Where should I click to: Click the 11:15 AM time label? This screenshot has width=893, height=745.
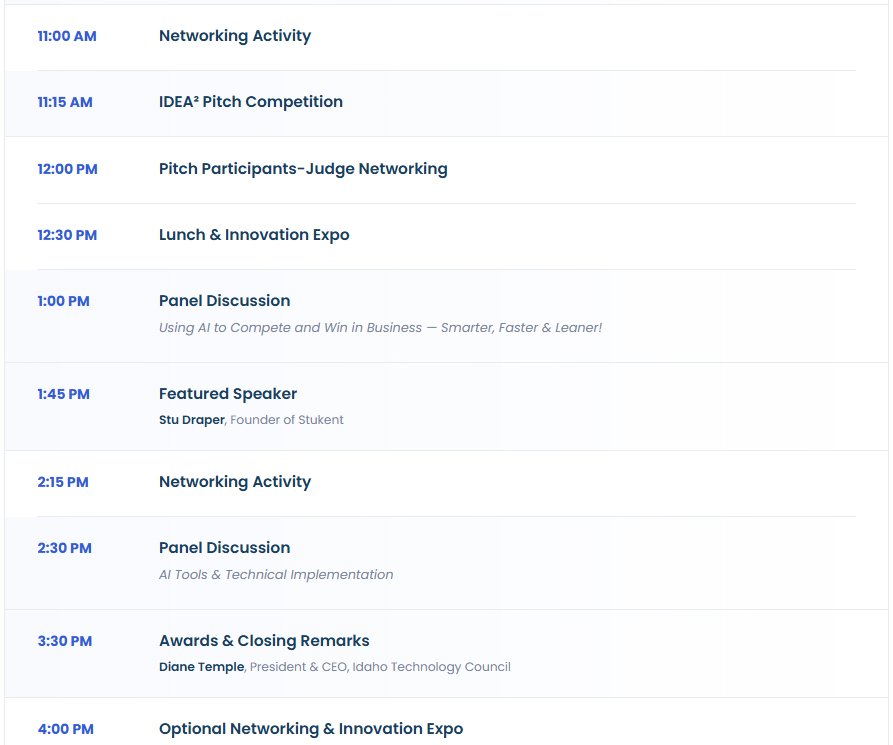65,102
